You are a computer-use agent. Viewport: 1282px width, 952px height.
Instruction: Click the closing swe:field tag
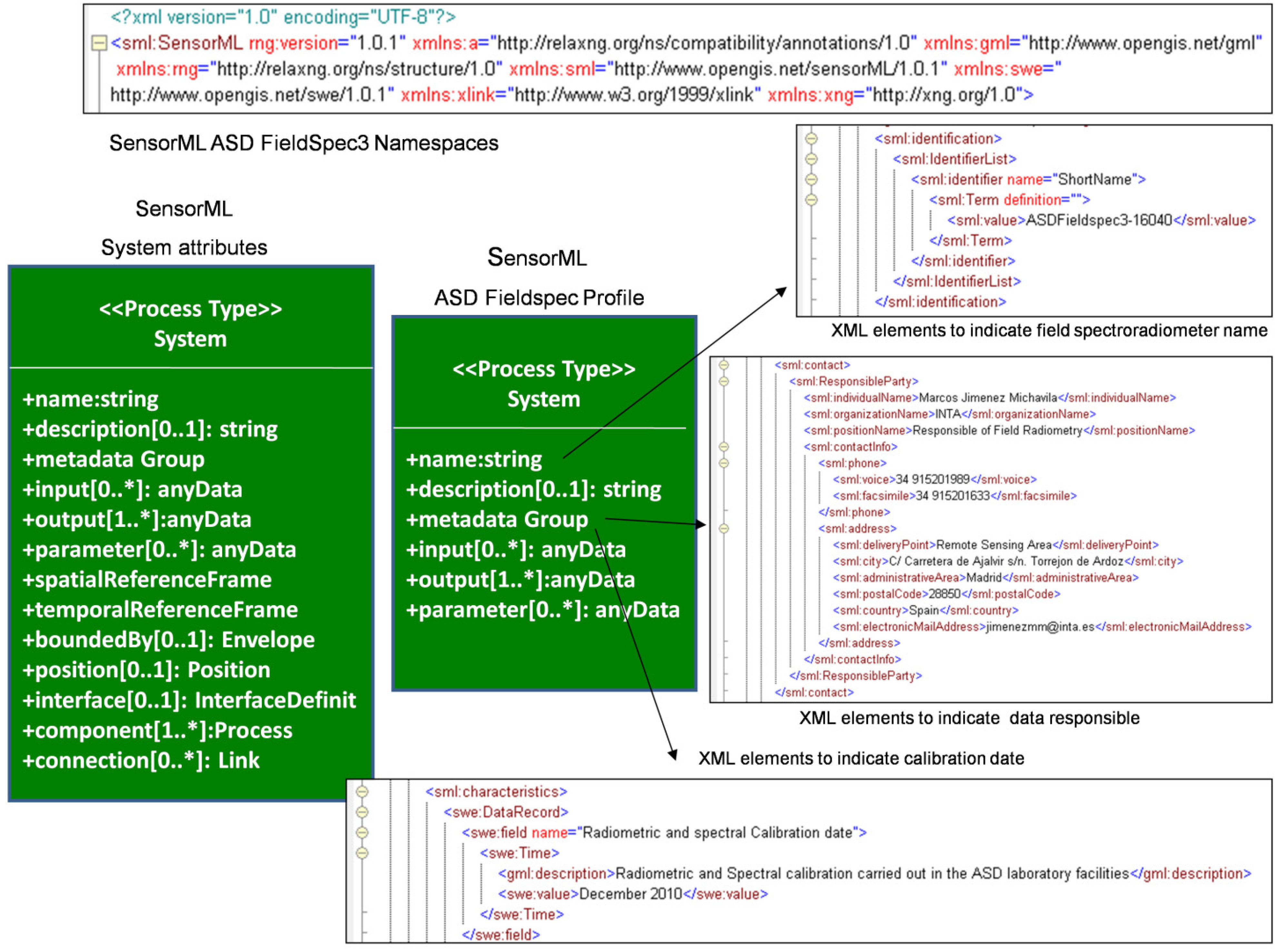(501, 935)
